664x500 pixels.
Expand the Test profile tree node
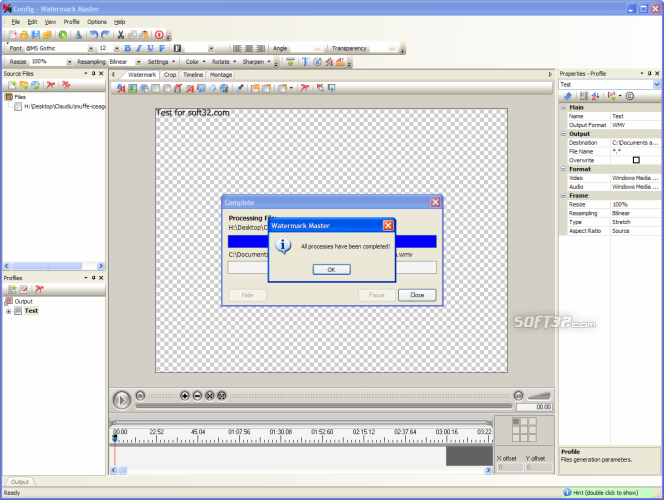(8, 311)
